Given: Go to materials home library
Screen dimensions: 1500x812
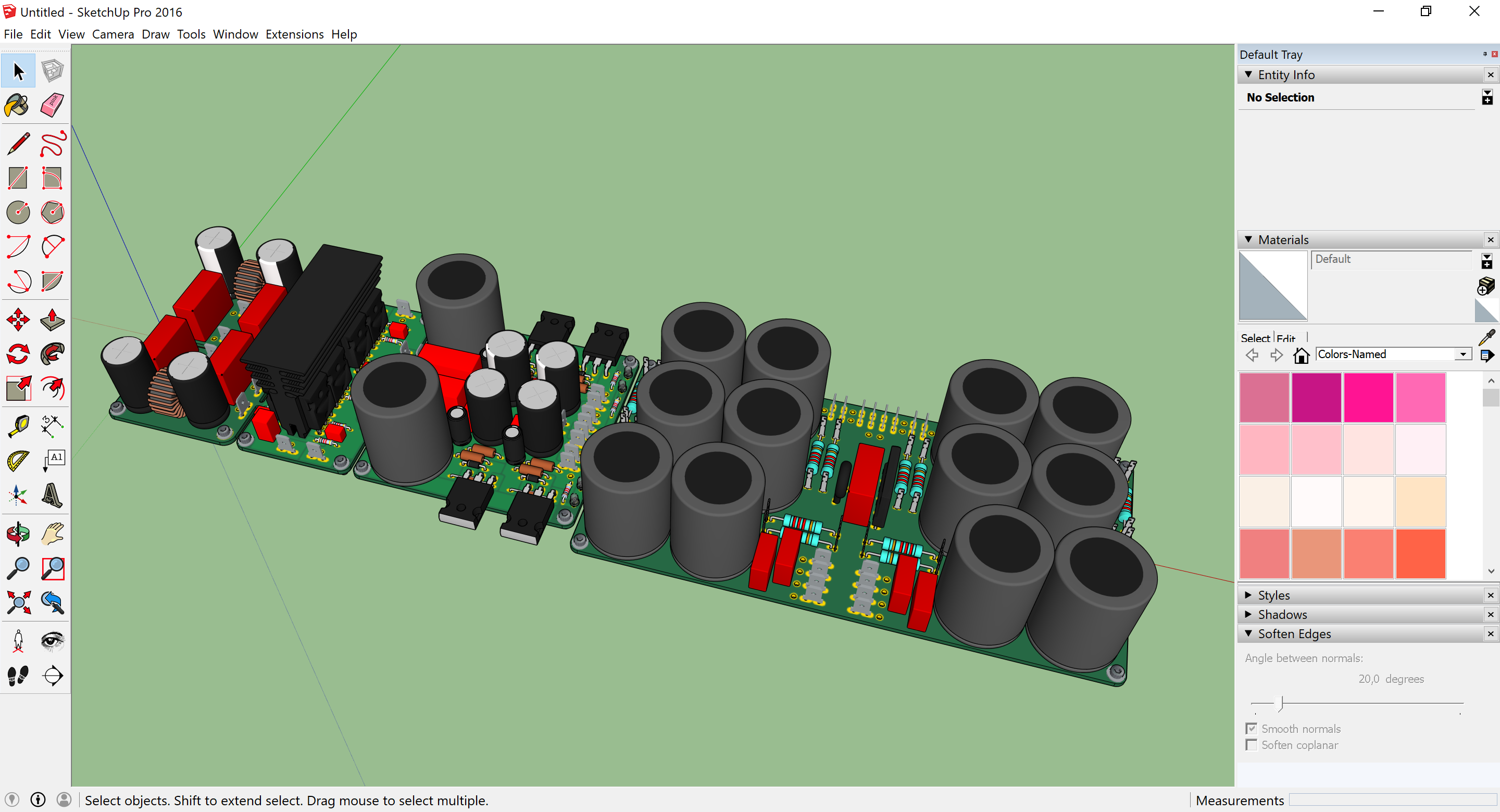Looking at the screenshot, I should coord(1301,355).
